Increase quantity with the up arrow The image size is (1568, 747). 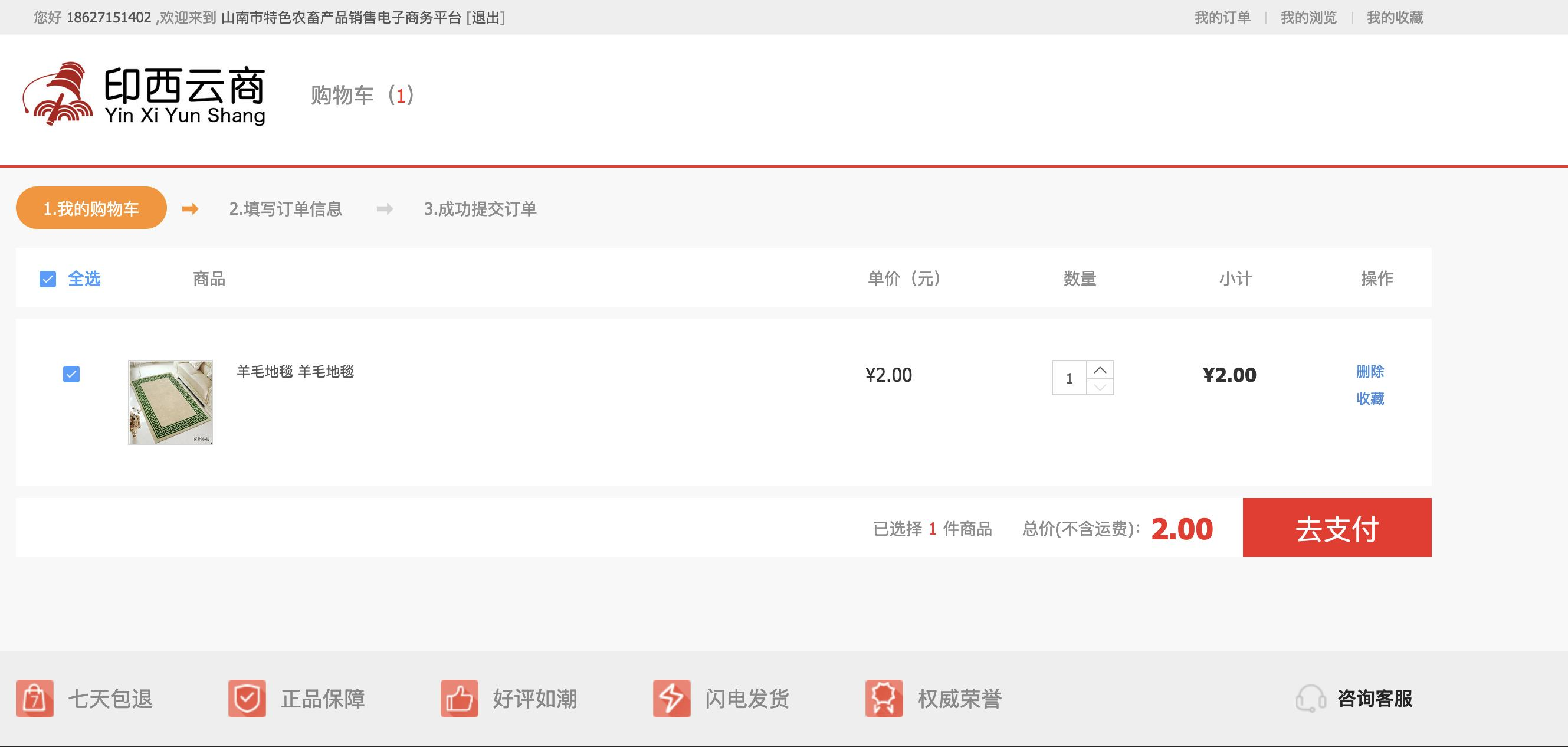(x=1100, y=369)
